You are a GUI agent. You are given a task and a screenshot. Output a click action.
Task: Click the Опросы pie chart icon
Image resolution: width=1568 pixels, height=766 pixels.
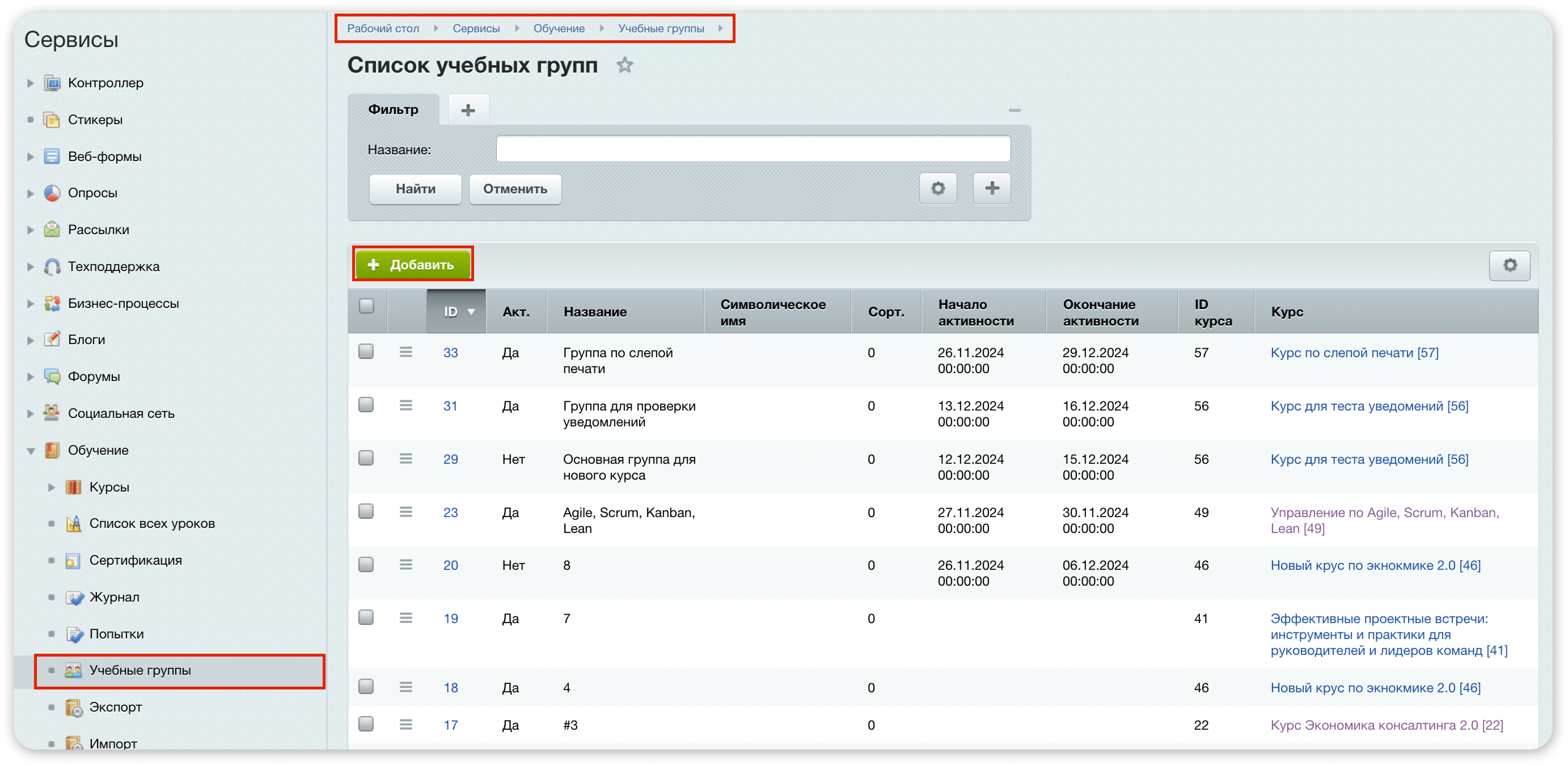(x=52, y=193)
